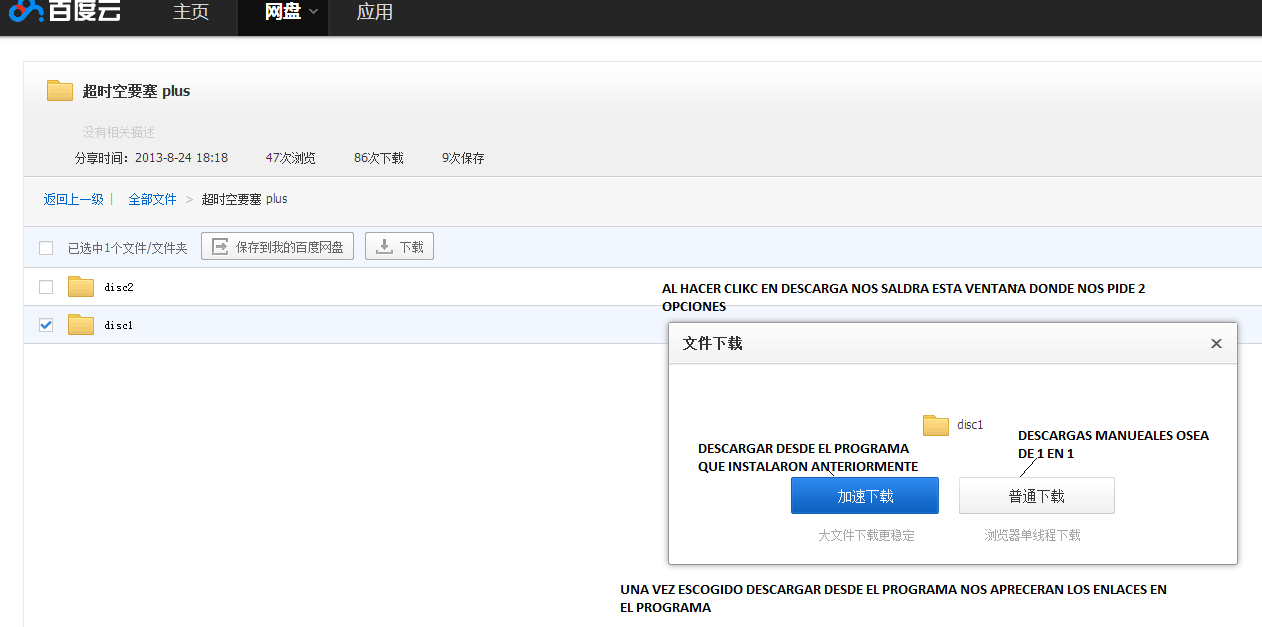1262x627 pixels.
Task: Click the Baidu Cloud logo
Action: tap(66, 10)
